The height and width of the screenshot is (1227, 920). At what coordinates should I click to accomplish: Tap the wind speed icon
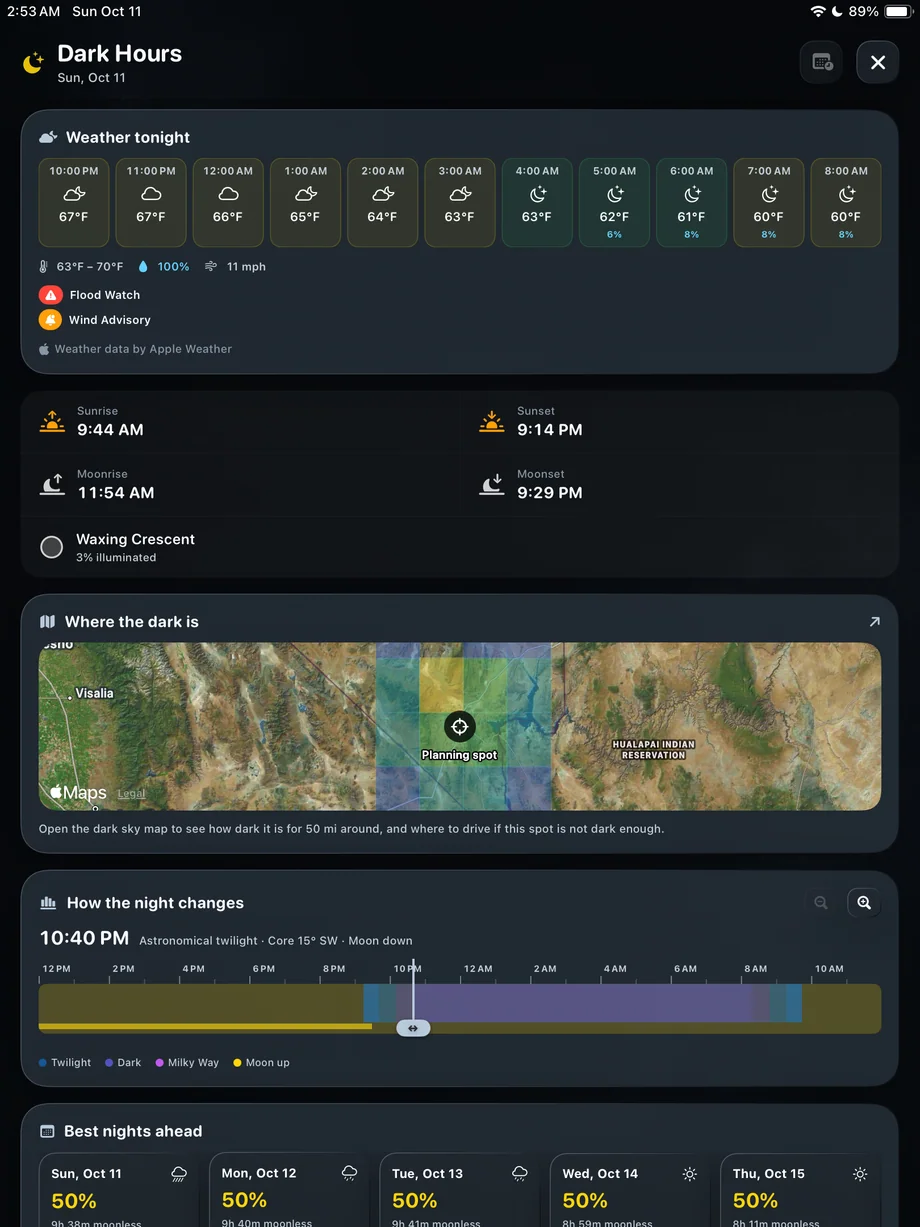pos(211,267)
